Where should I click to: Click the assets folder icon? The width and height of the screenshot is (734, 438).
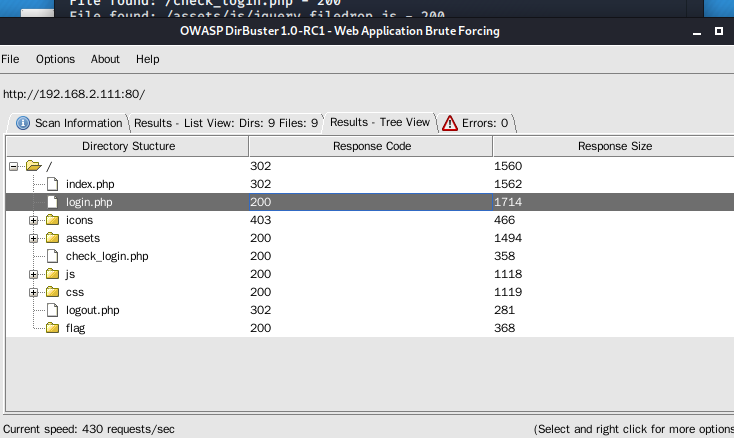point(54,238)
